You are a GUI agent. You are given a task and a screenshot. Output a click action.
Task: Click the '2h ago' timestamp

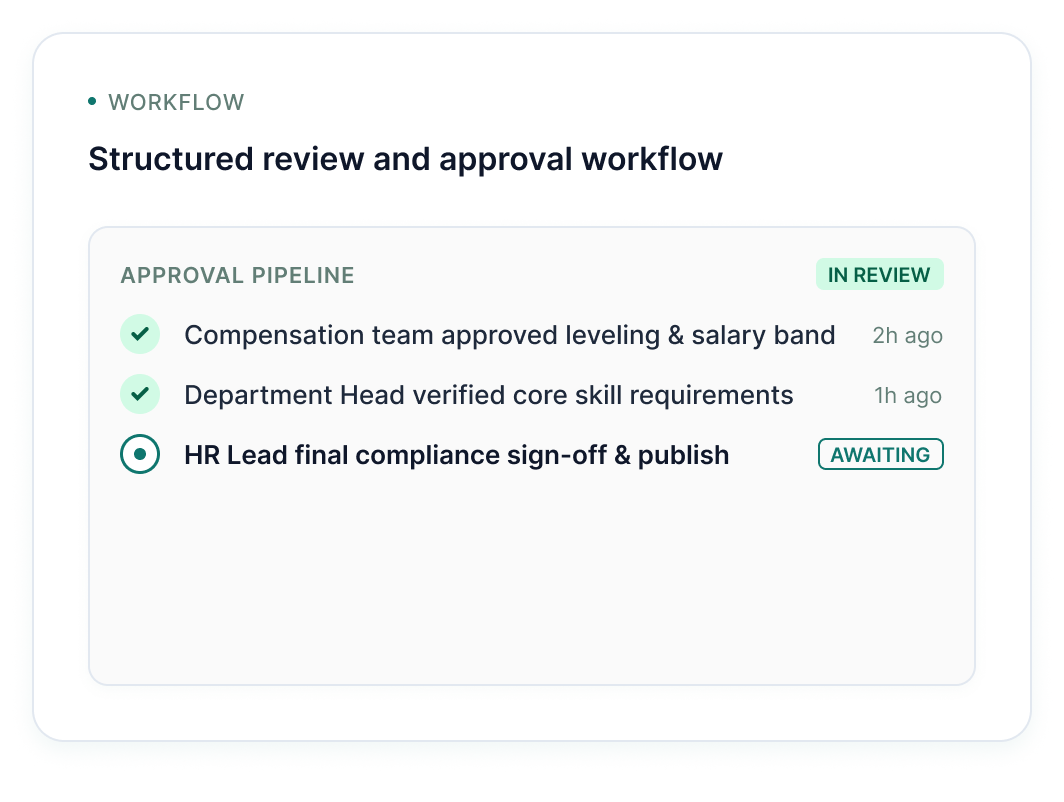[x=907, y=335]
